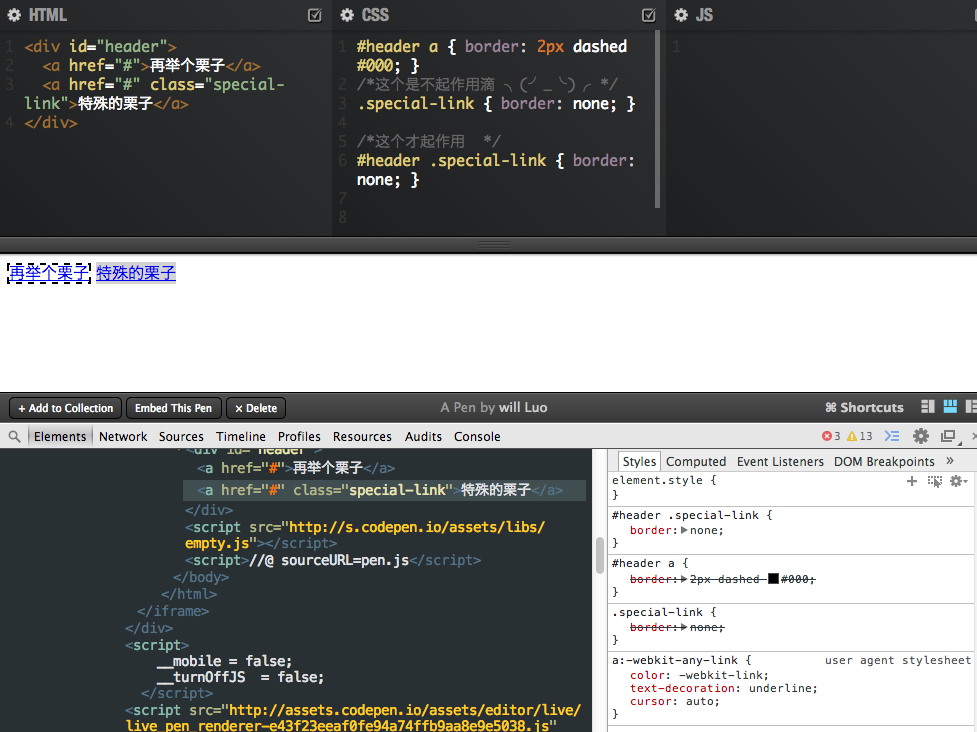Expand more Styles sidebar tabs chevron
977x732 pixels.
pos(949,461)
